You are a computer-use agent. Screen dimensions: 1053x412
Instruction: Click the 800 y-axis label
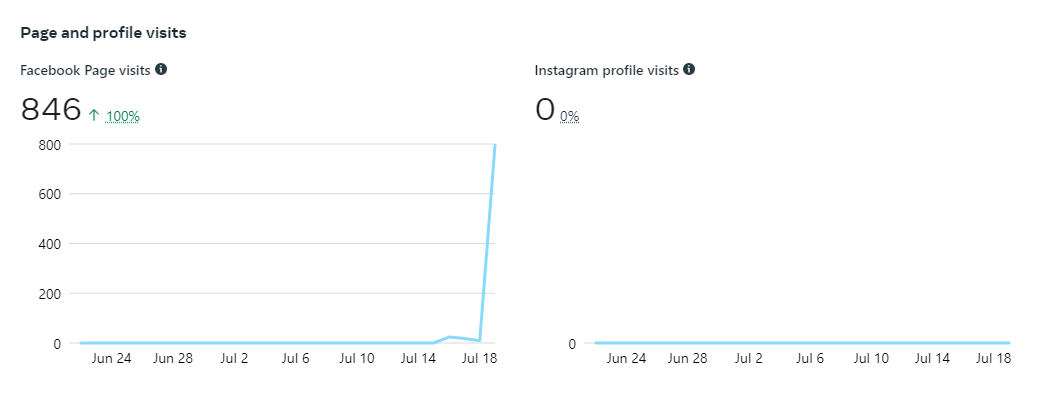coord(50,144)
